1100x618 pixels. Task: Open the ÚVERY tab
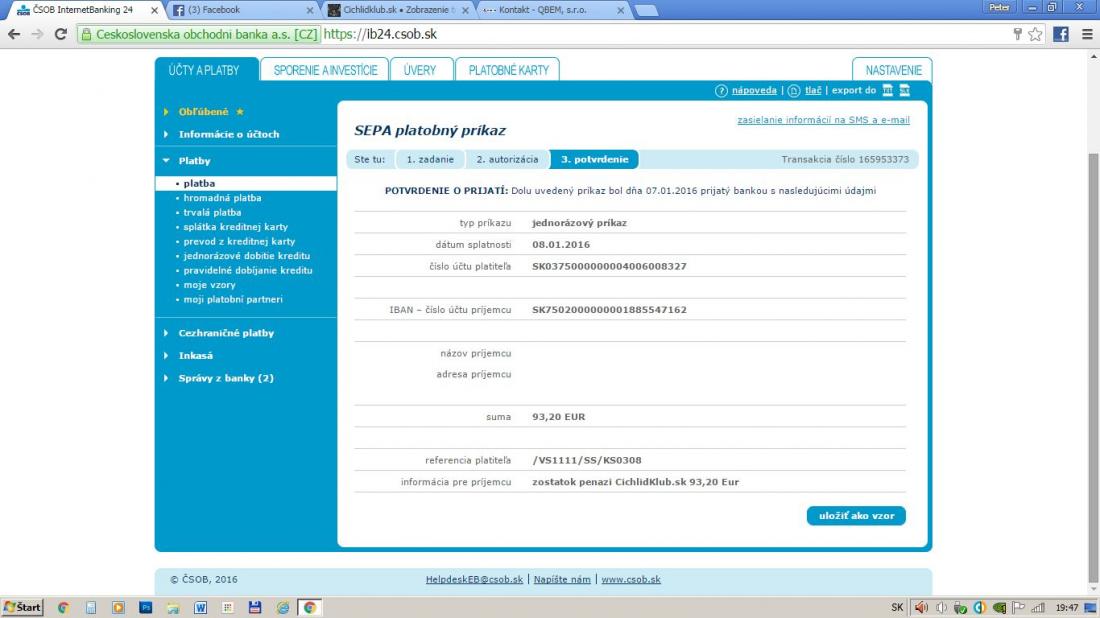[x=420, y=70]
